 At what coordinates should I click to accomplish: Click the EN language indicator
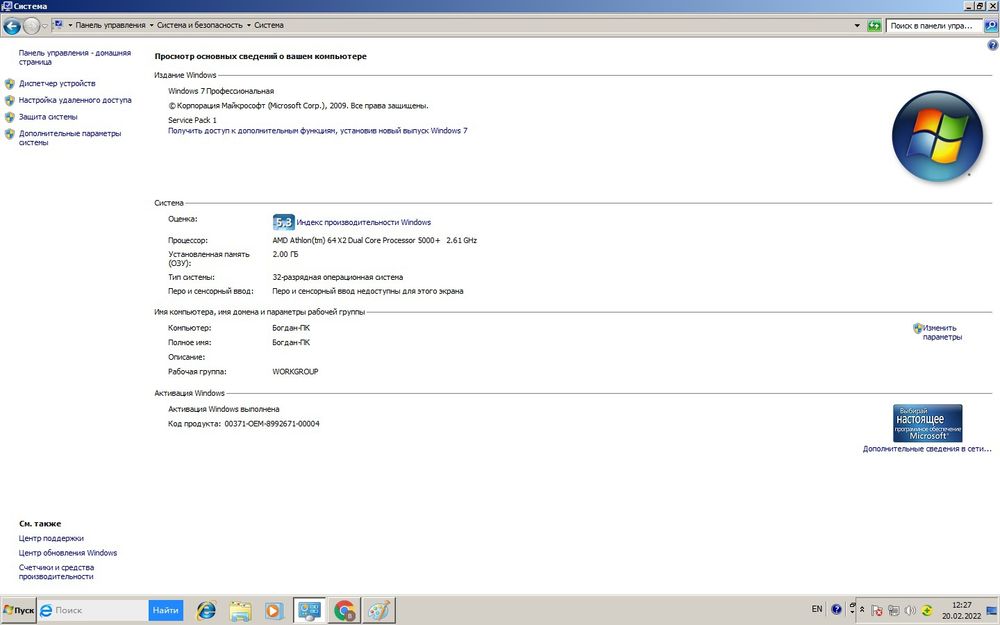click(x=817, y=609)
